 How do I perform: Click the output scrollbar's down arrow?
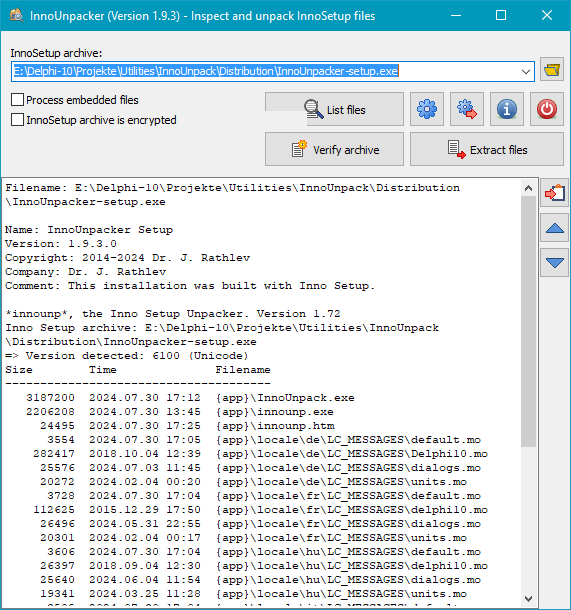(528, 599)
